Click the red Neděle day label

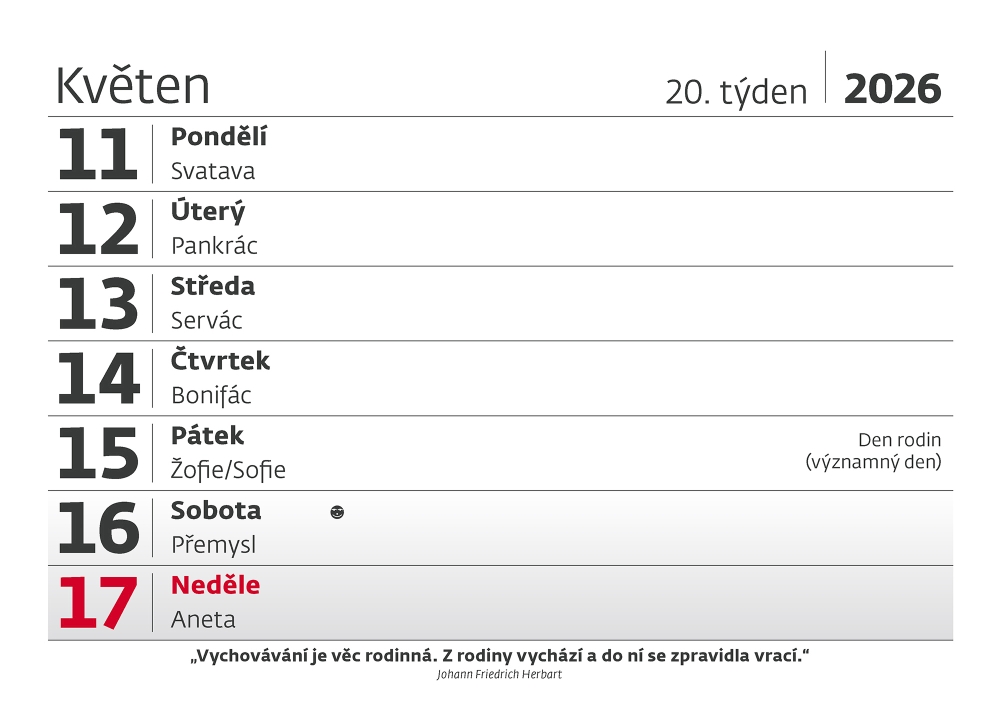pos(215,585)
